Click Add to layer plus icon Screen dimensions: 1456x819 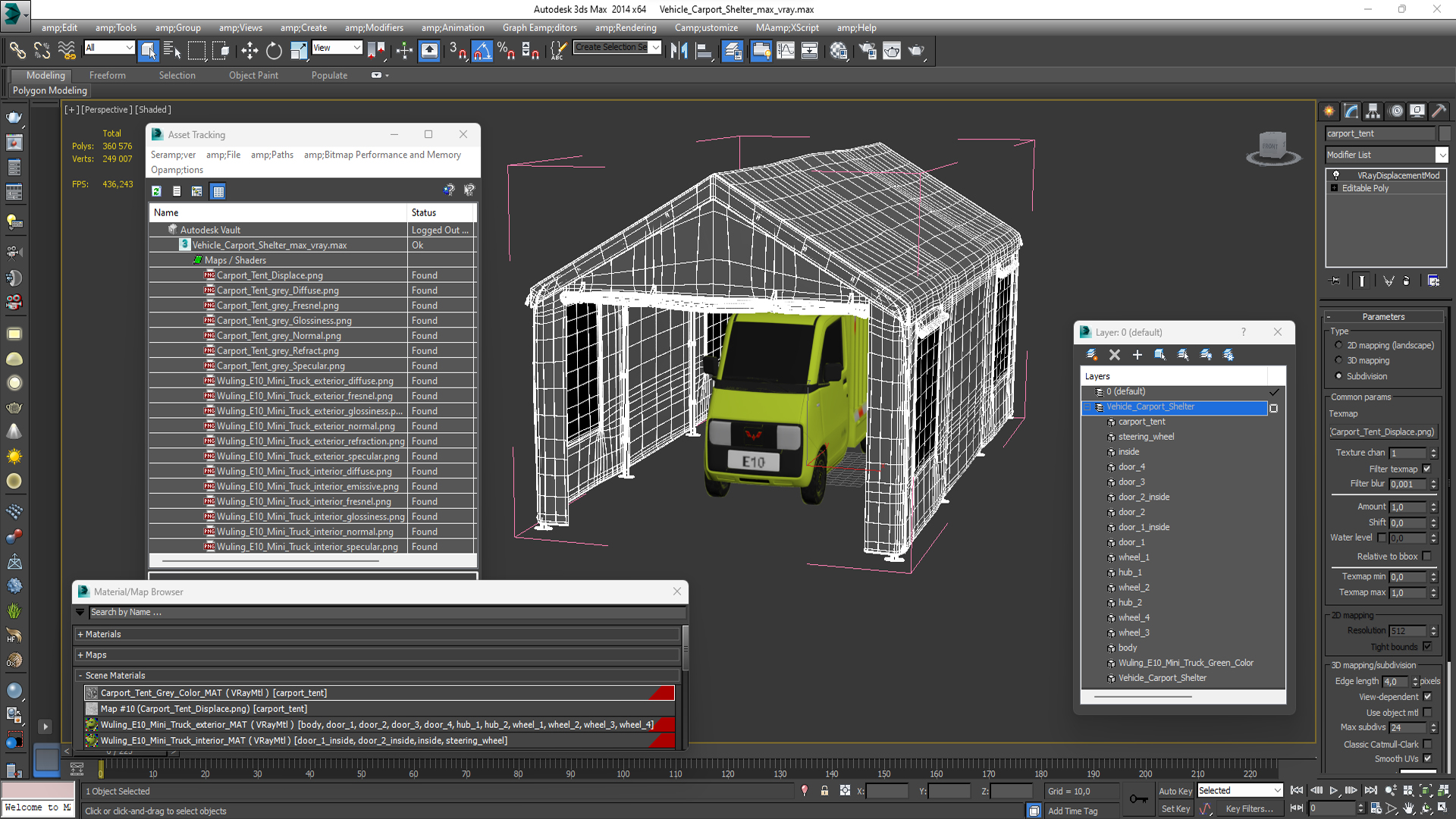tap(1137, 354)
